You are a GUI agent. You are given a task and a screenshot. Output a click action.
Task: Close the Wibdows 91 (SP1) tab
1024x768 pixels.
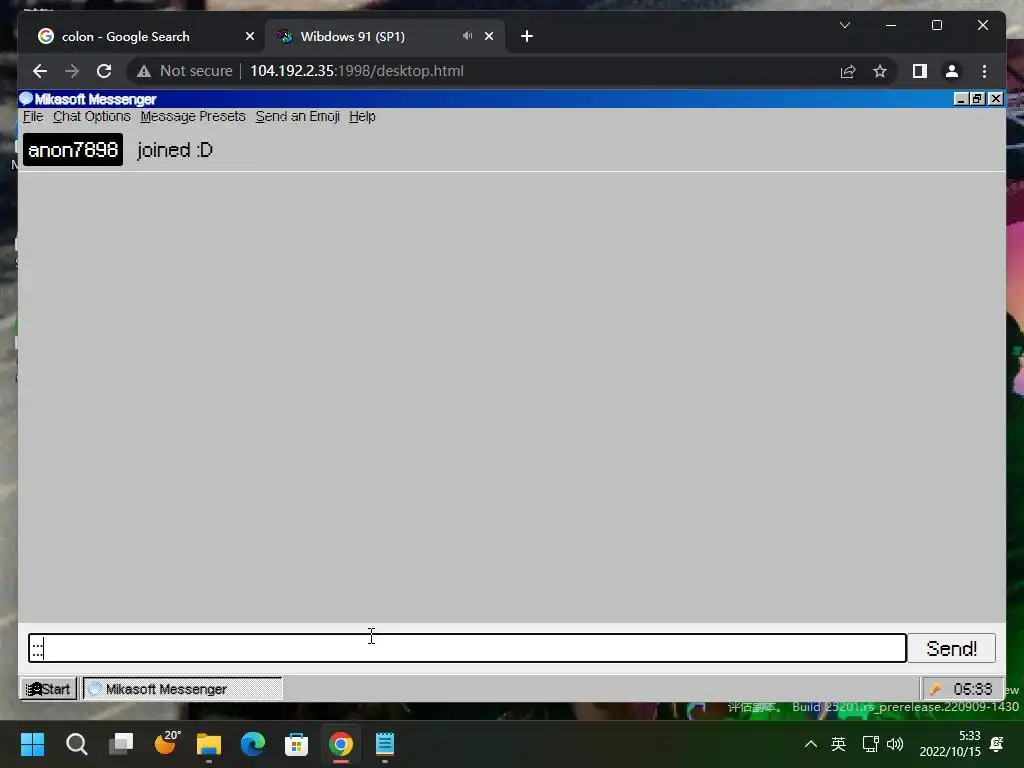pos(488,37)
